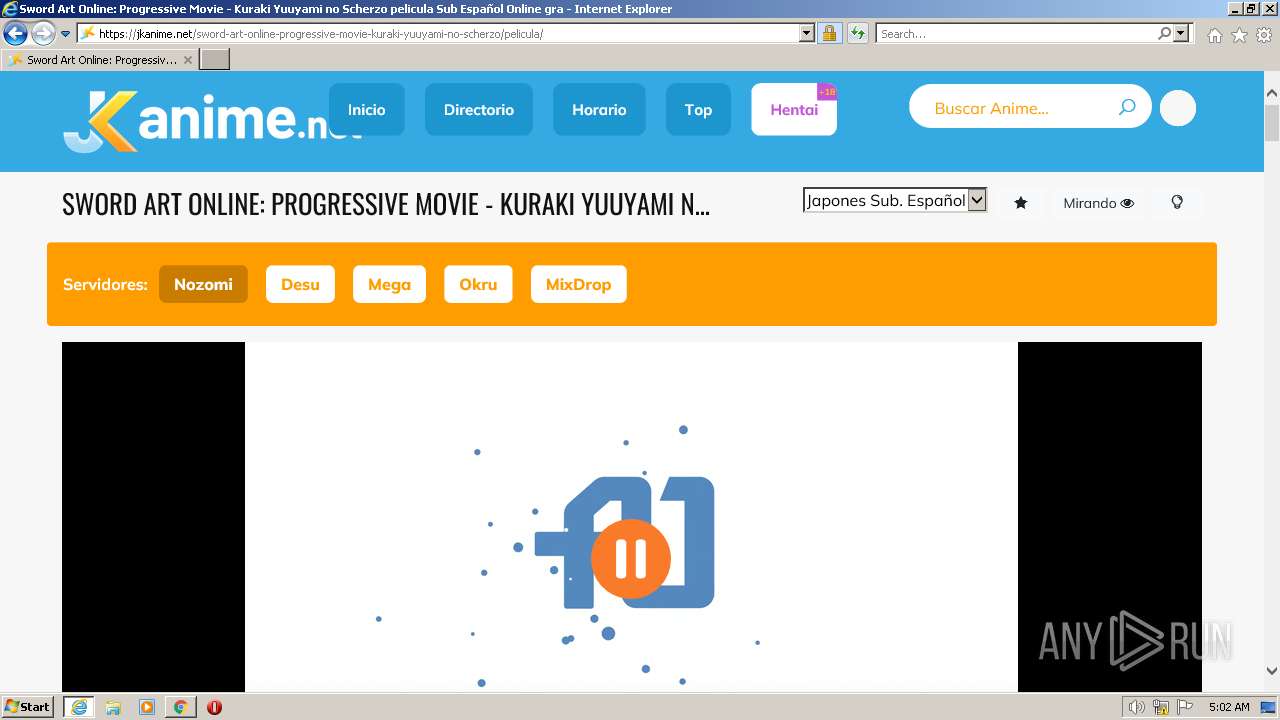
Task: Select the MixDrop server
Action: tap(578, 284)
